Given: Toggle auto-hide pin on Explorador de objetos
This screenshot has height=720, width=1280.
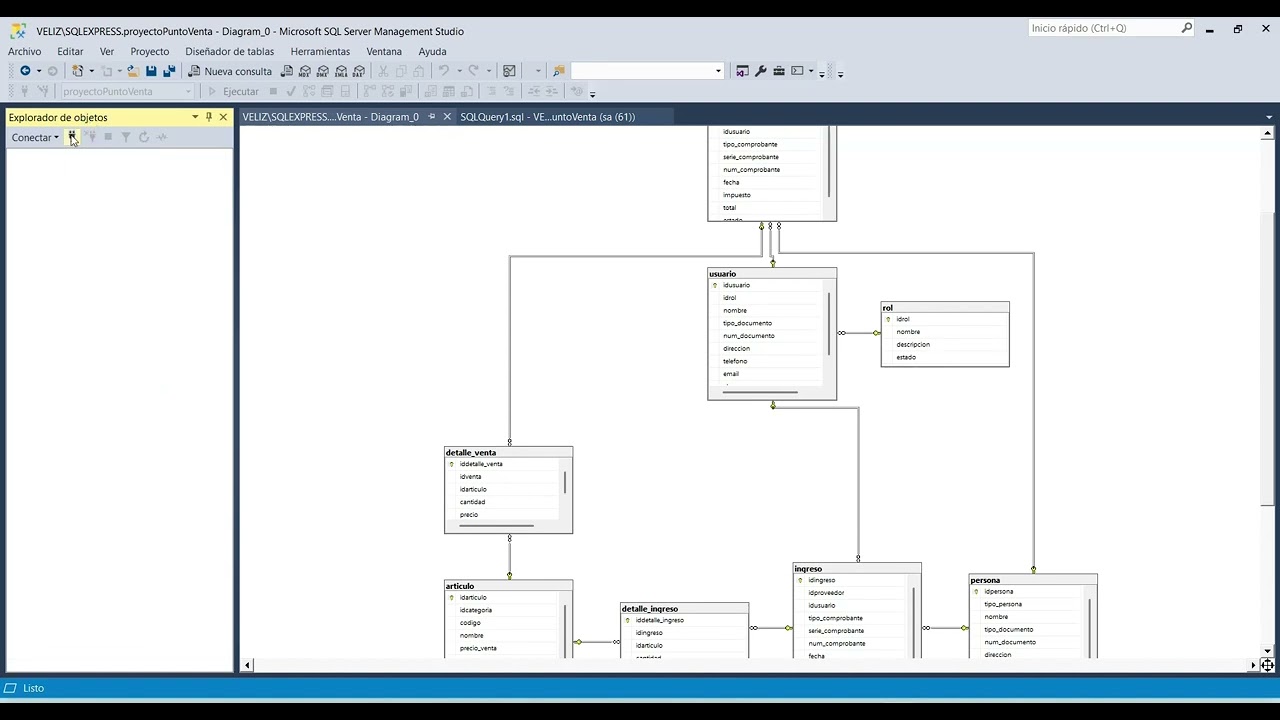Looking at the screenshot, I should [209, 117].
